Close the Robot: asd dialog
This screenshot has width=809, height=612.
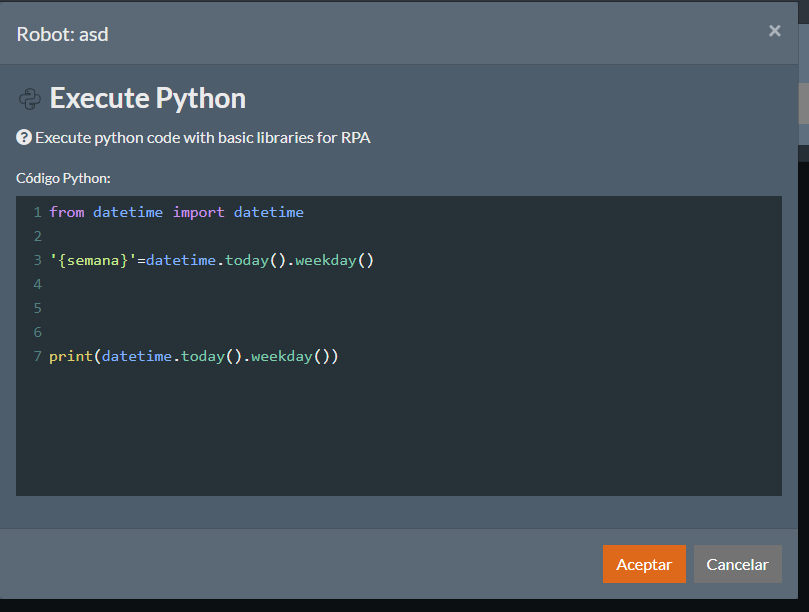pyautogui.click(x=775, y=30)
